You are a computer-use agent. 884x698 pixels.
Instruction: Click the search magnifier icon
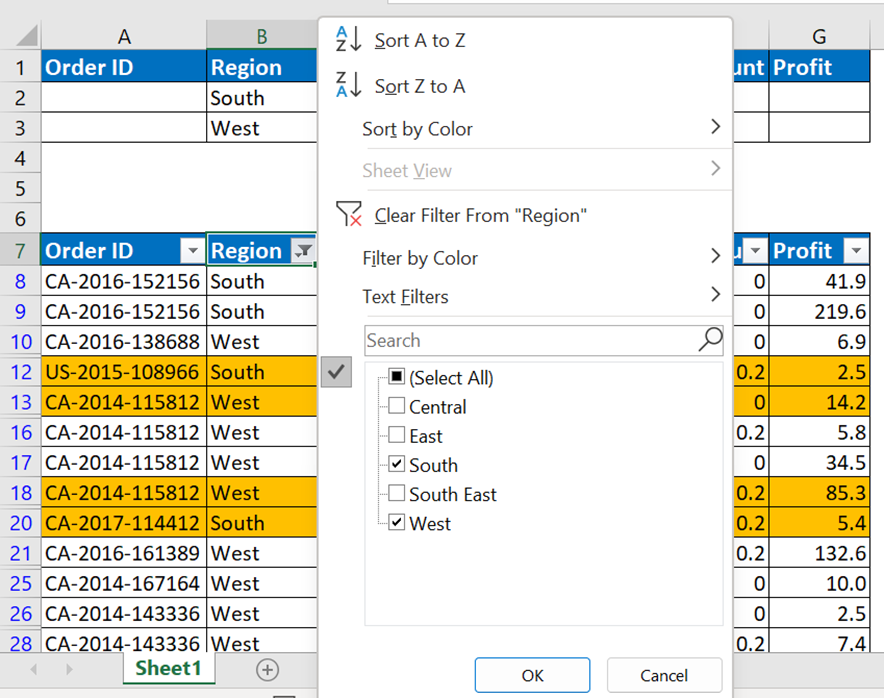tap(709, 340)
